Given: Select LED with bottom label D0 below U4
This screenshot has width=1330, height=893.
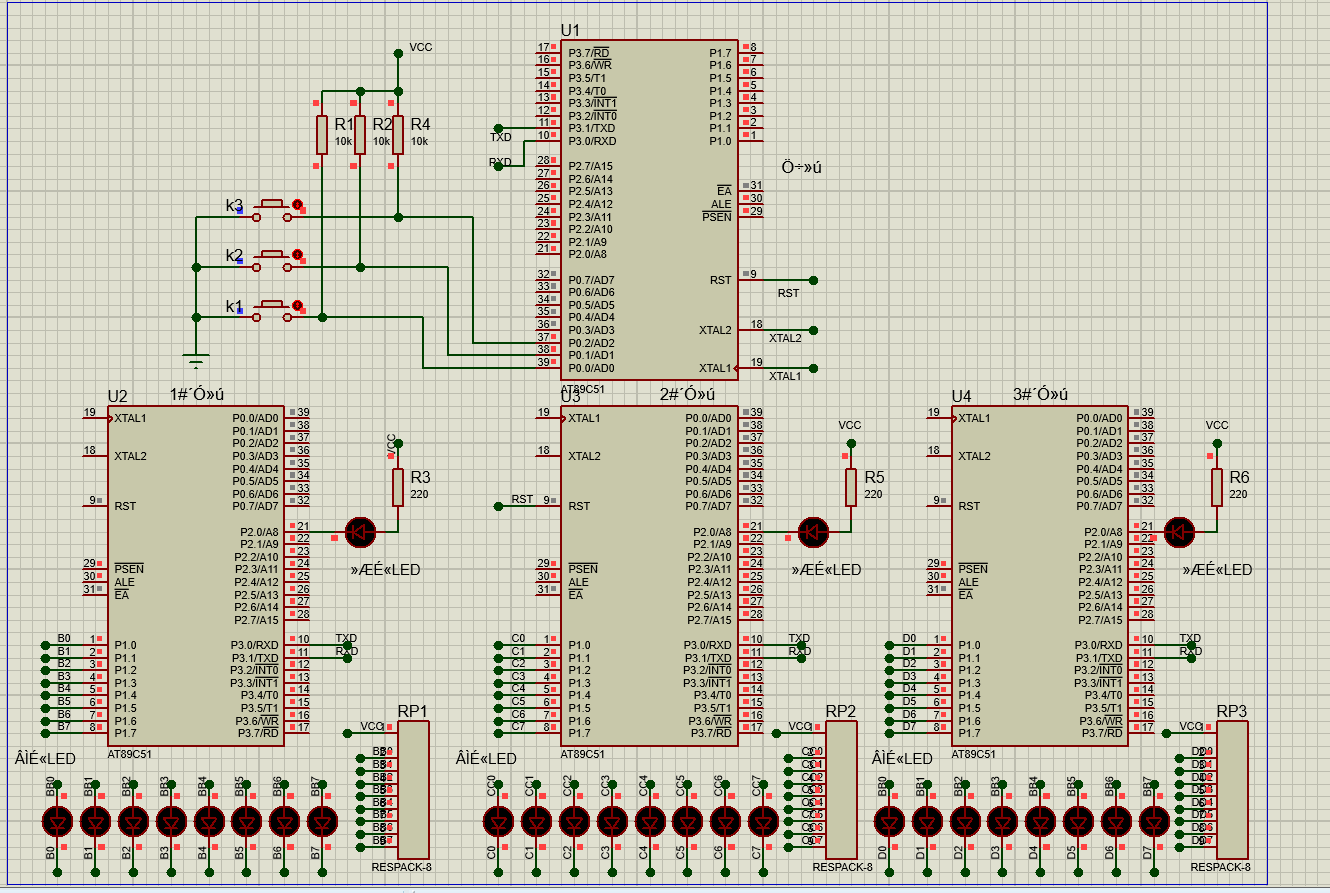Looking at the screenshot, I should (888, 822).
